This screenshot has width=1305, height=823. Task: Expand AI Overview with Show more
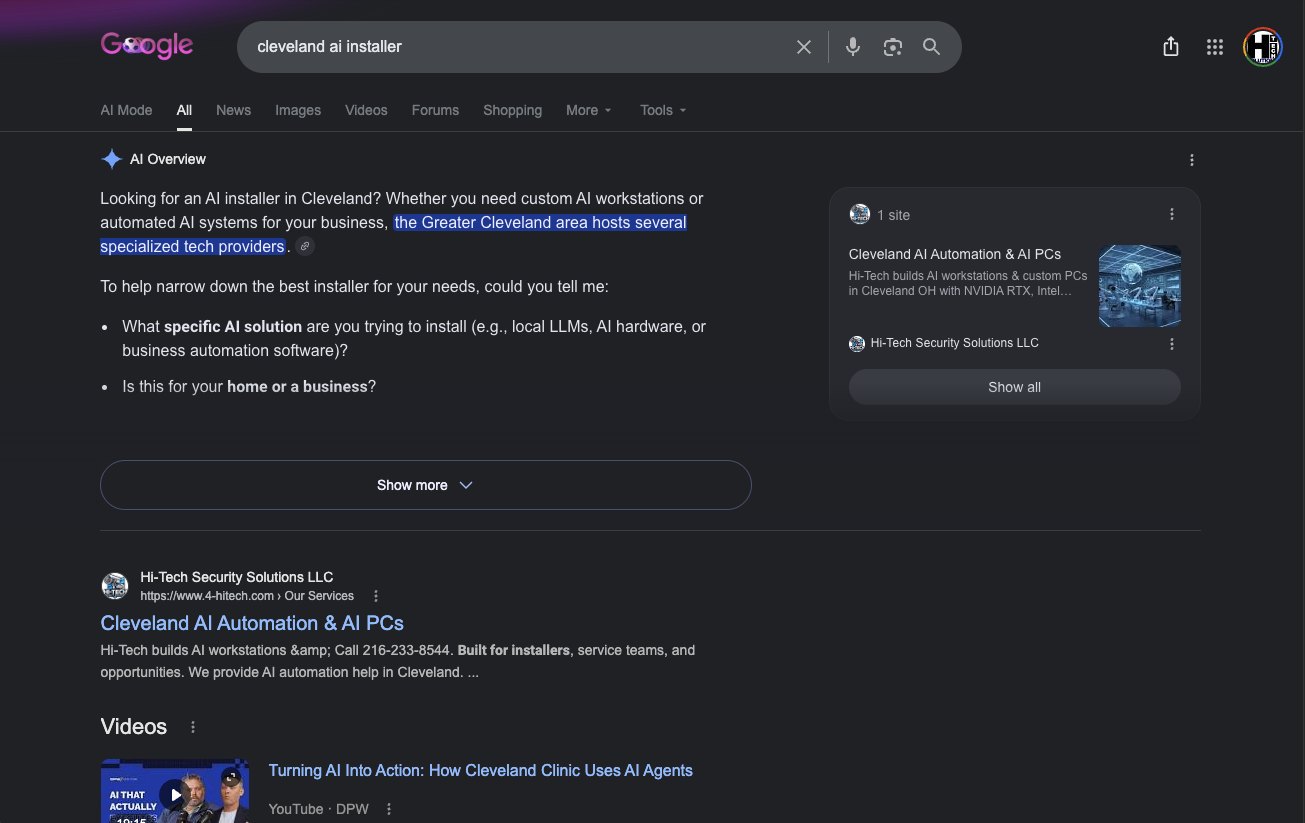(x=425, y=485)
